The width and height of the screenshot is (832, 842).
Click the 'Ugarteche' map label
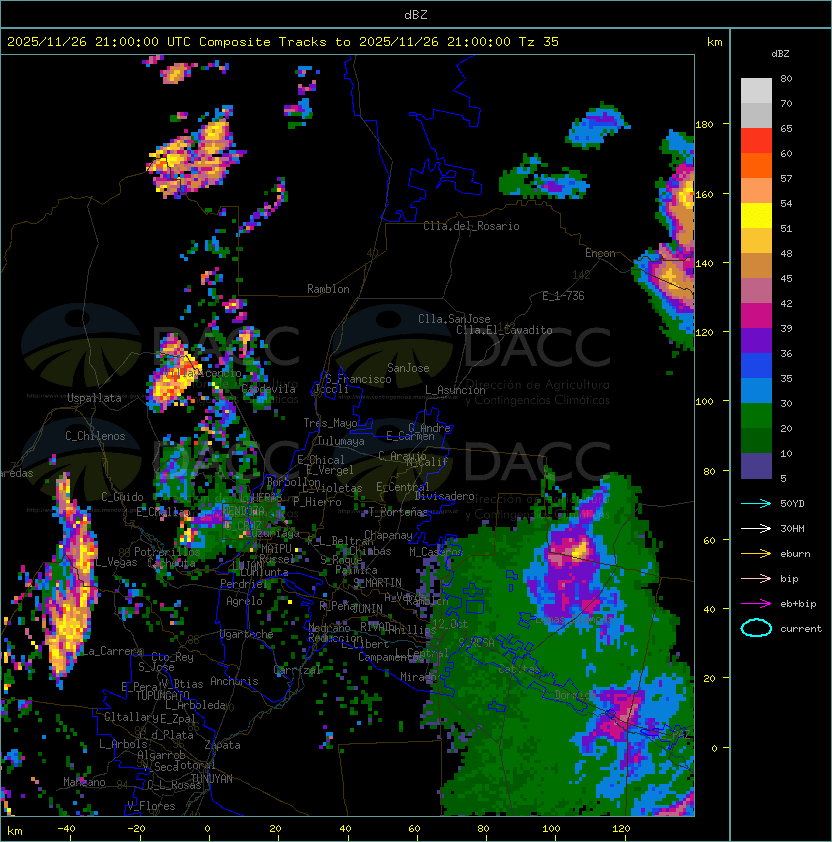pos(247,634)
